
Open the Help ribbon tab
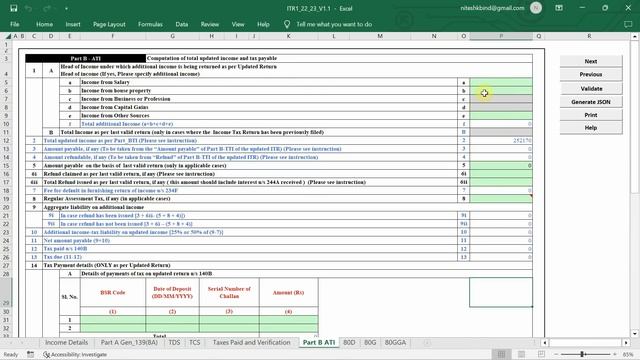(263, 24)
